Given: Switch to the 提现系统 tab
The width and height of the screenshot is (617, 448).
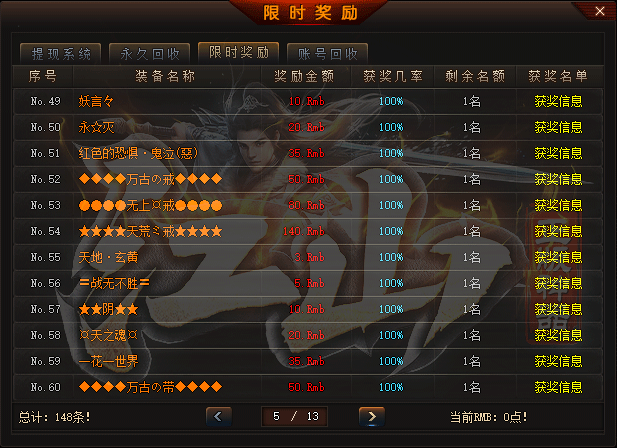Looking at the screenshot, I should click(x=61, y=53).
